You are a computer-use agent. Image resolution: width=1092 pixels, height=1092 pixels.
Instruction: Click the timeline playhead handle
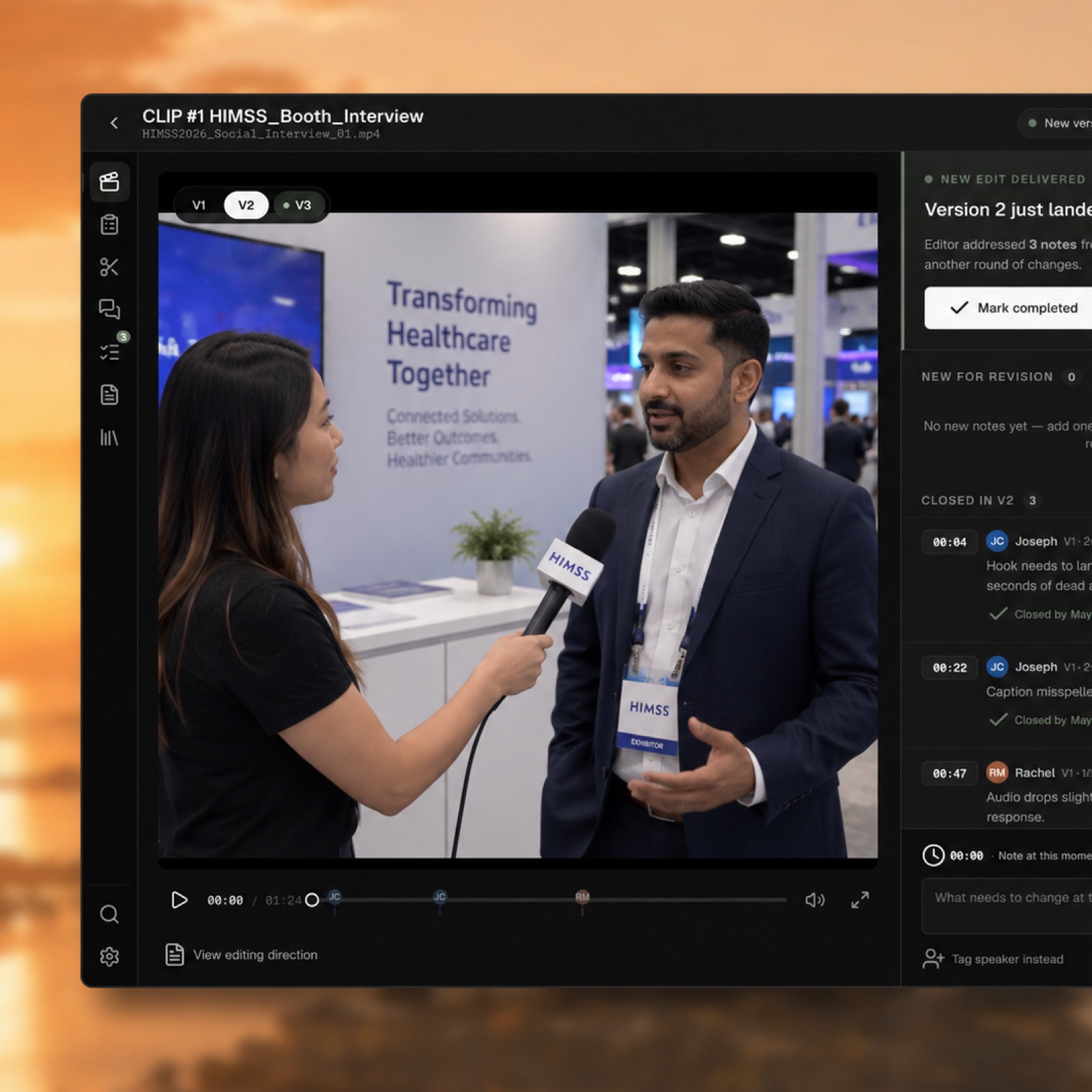tap(312, 900)
